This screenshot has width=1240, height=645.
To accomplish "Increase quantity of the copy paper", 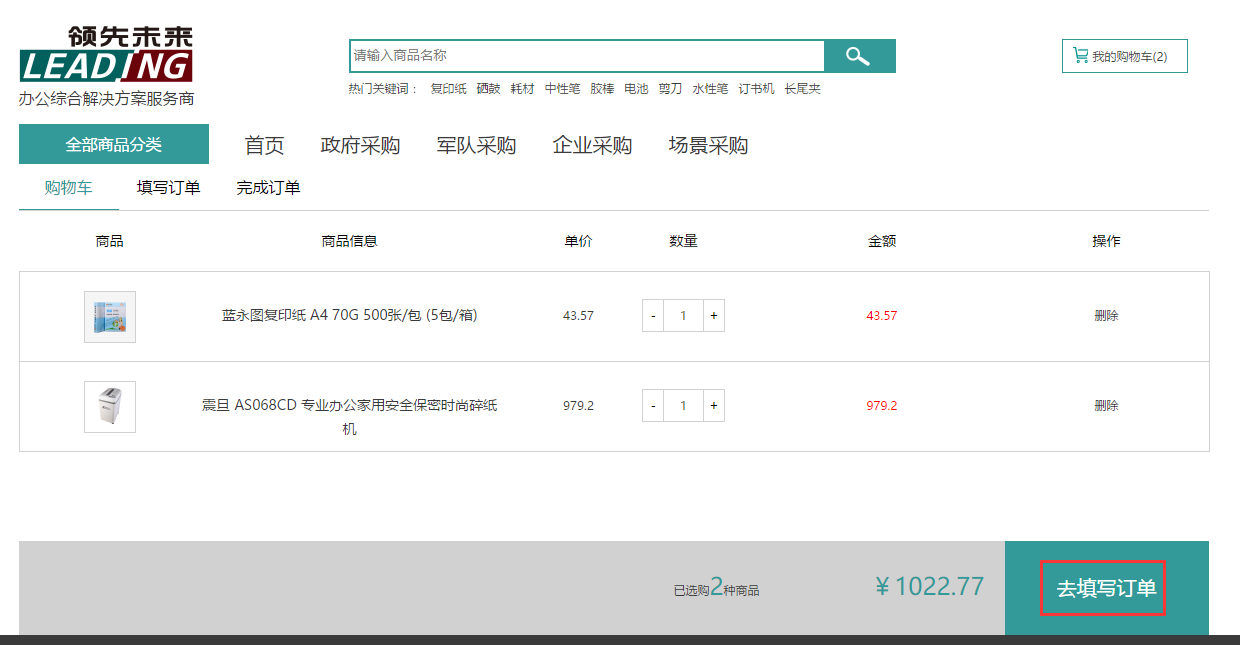I will 714,316.
